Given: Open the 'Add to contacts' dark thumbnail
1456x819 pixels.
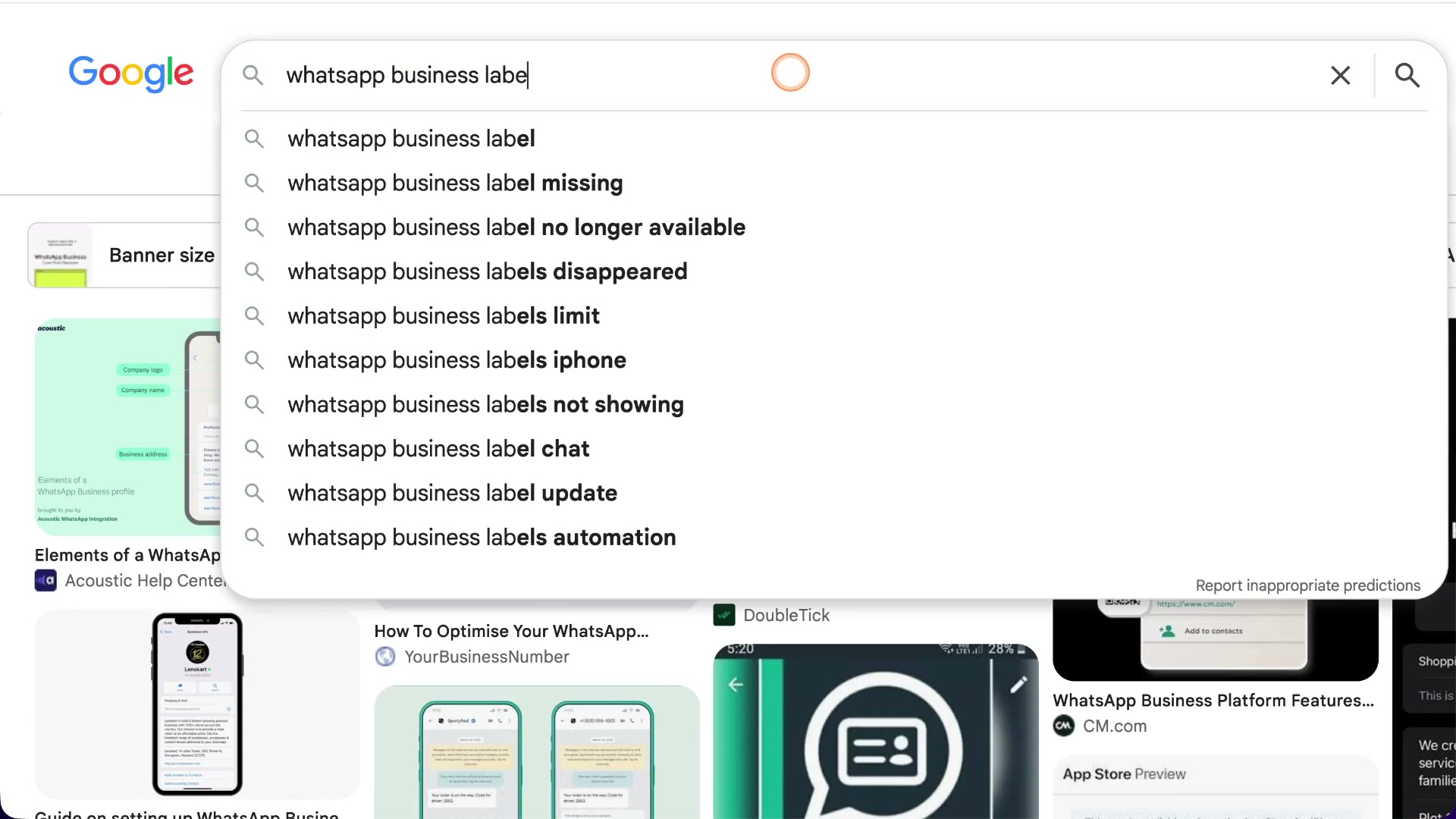Looking at the screenshot, I should pyautogui.click(x=1216, y=639).
